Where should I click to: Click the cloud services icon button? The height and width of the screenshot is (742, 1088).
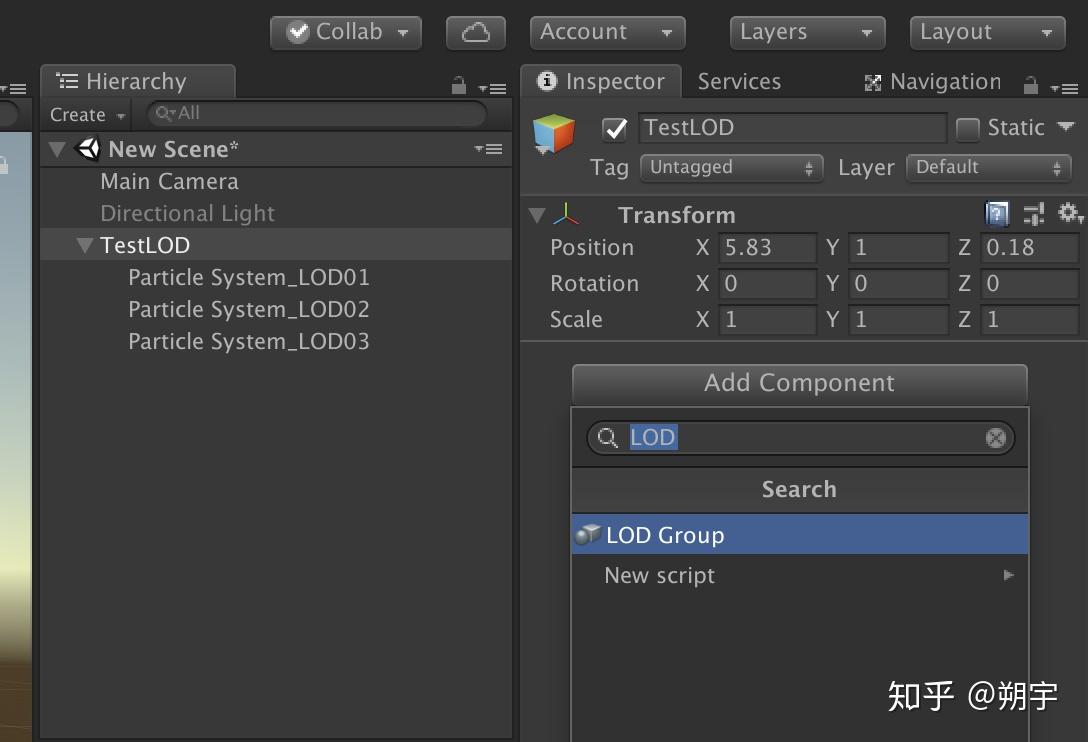pos(475,32)
